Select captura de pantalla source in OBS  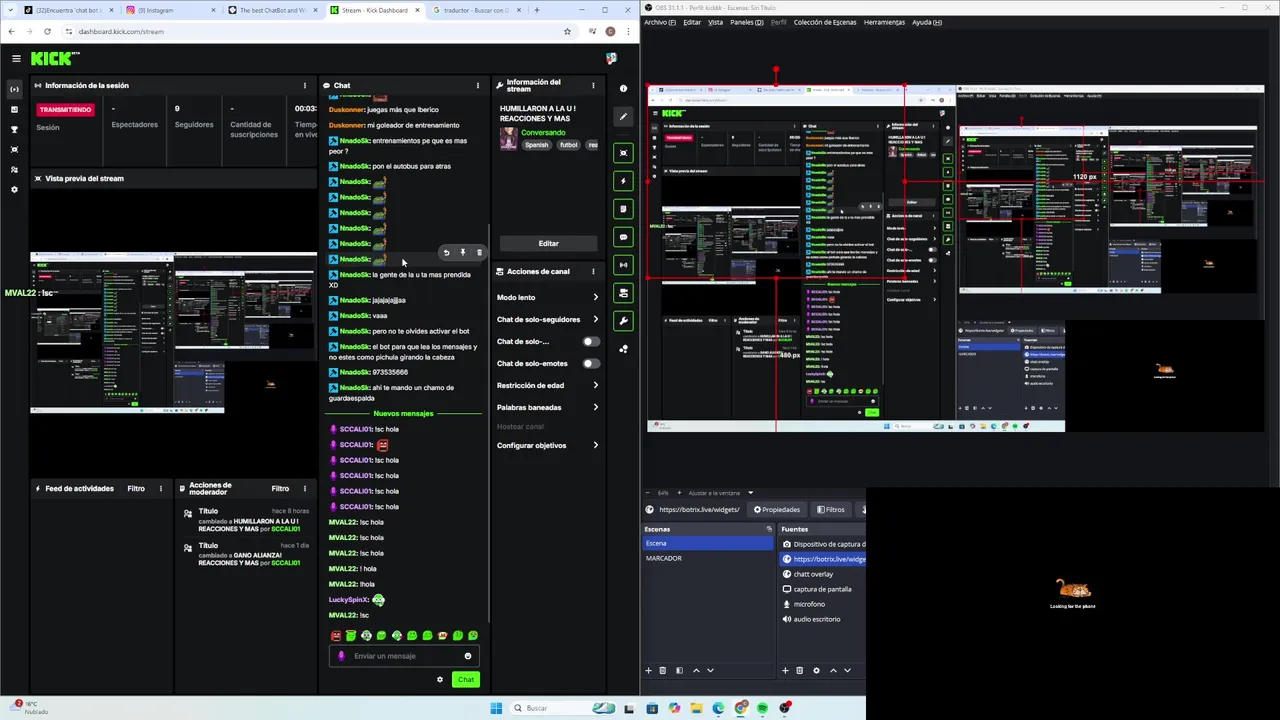[x=822, y=589]
